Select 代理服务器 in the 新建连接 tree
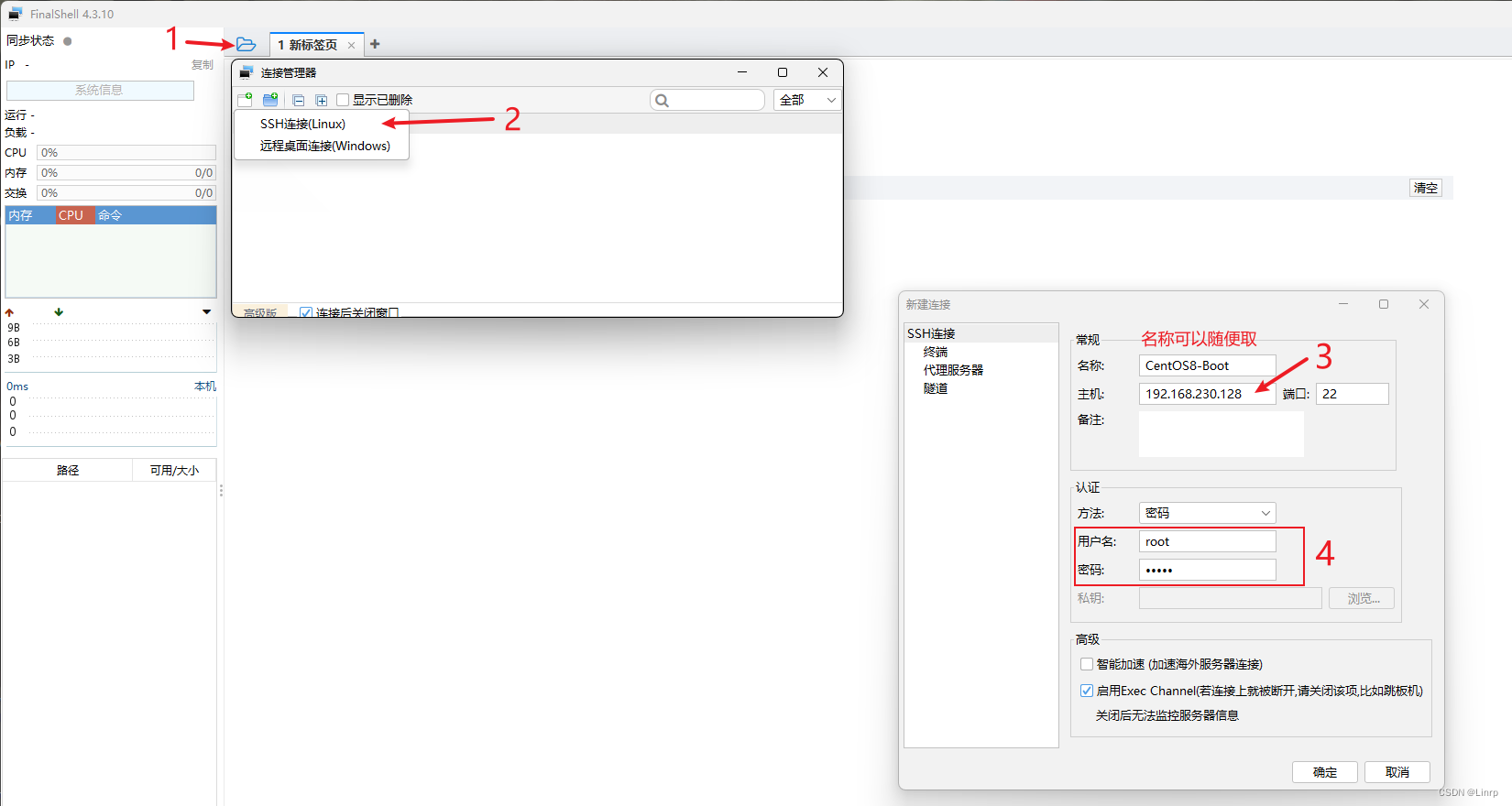The image size is (1512, 806). [953, 370]
